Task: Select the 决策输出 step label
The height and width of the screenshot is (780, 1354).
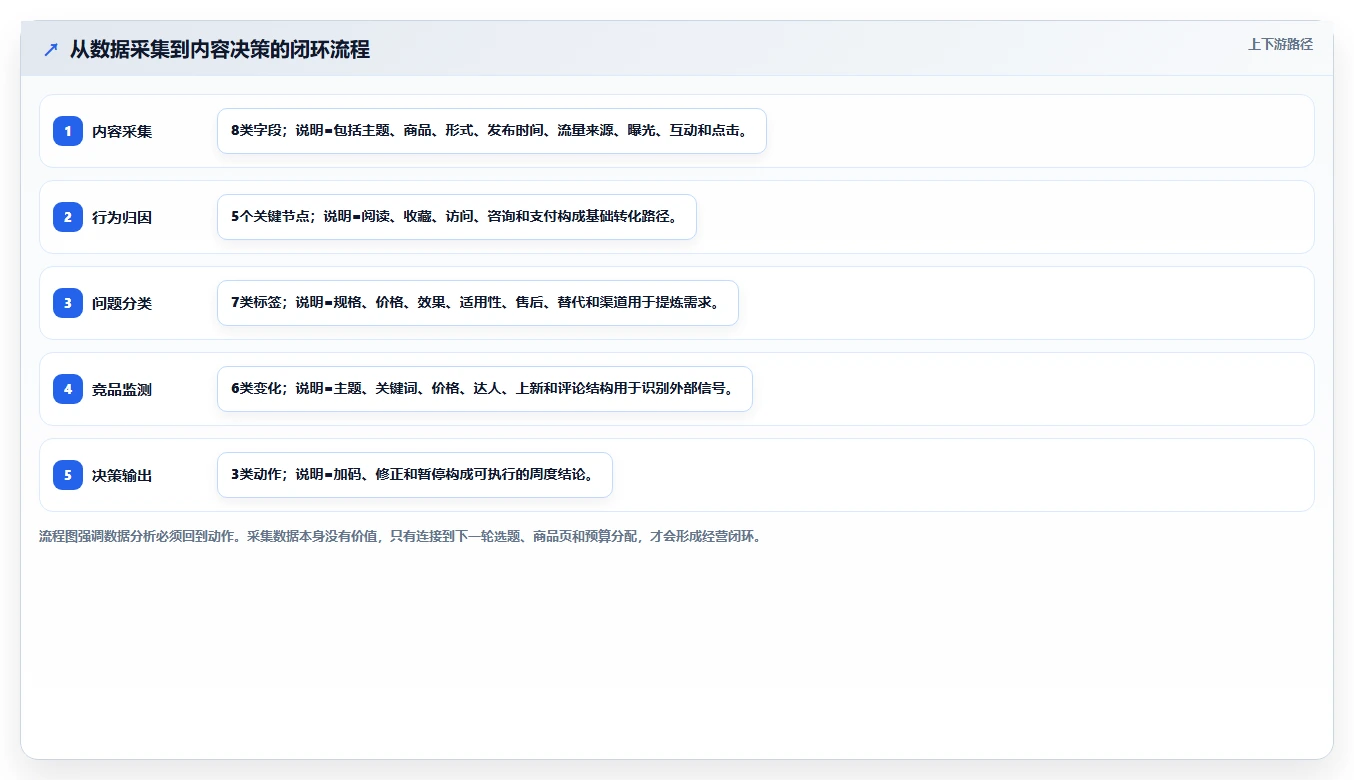Action: click(122, 475)
